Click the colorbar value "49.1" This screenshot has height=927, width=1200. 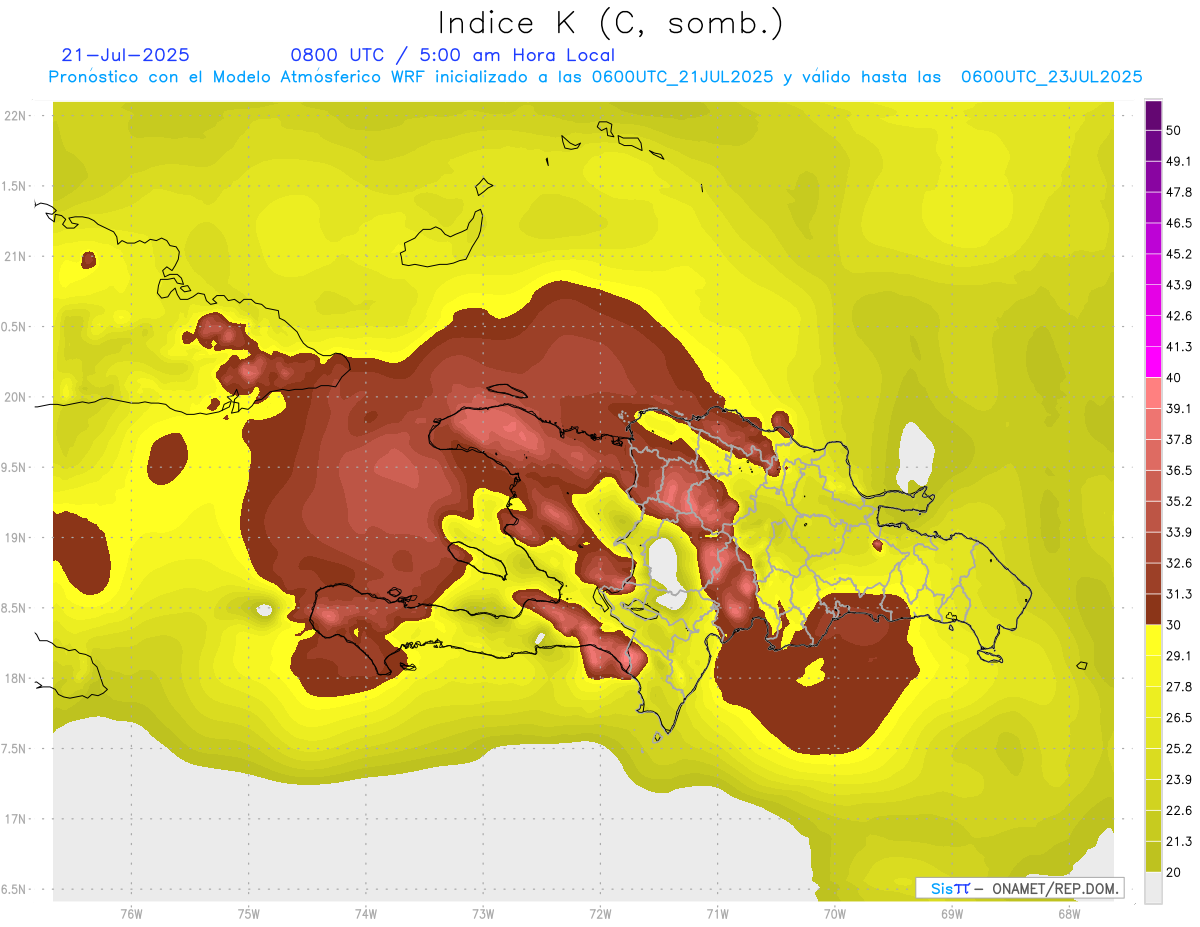[x=1179, y=162]
